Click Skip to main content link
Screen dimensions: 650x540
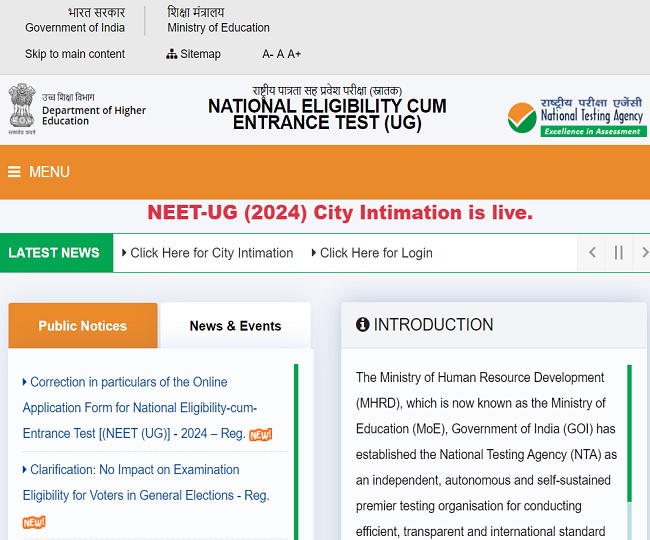coord(75,54)
